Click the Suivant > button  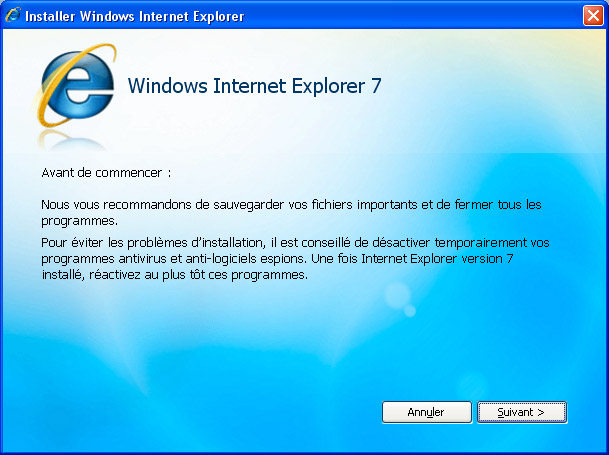(522, 412)
